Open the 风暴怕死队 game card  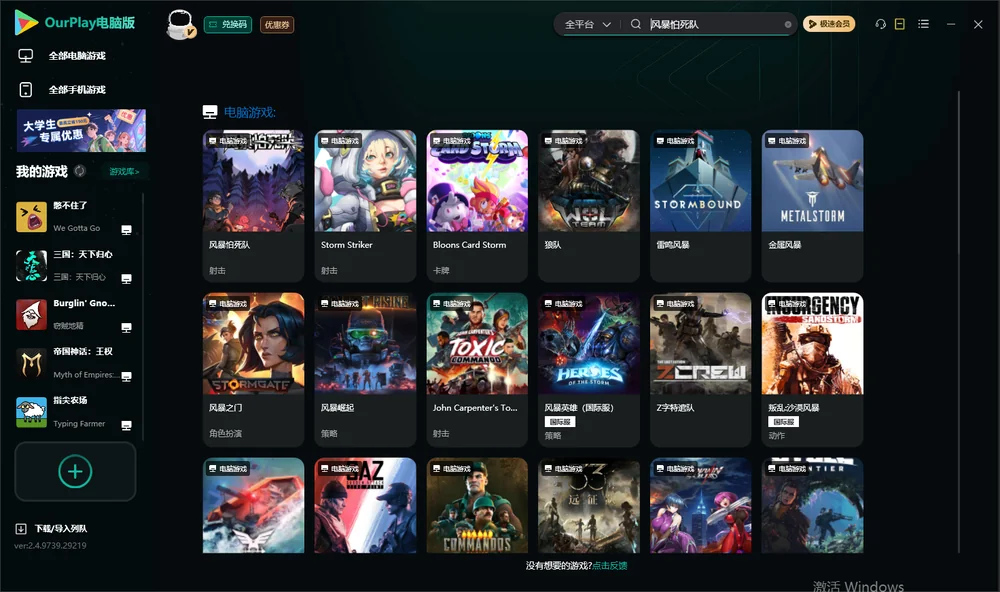click(253, 205)
